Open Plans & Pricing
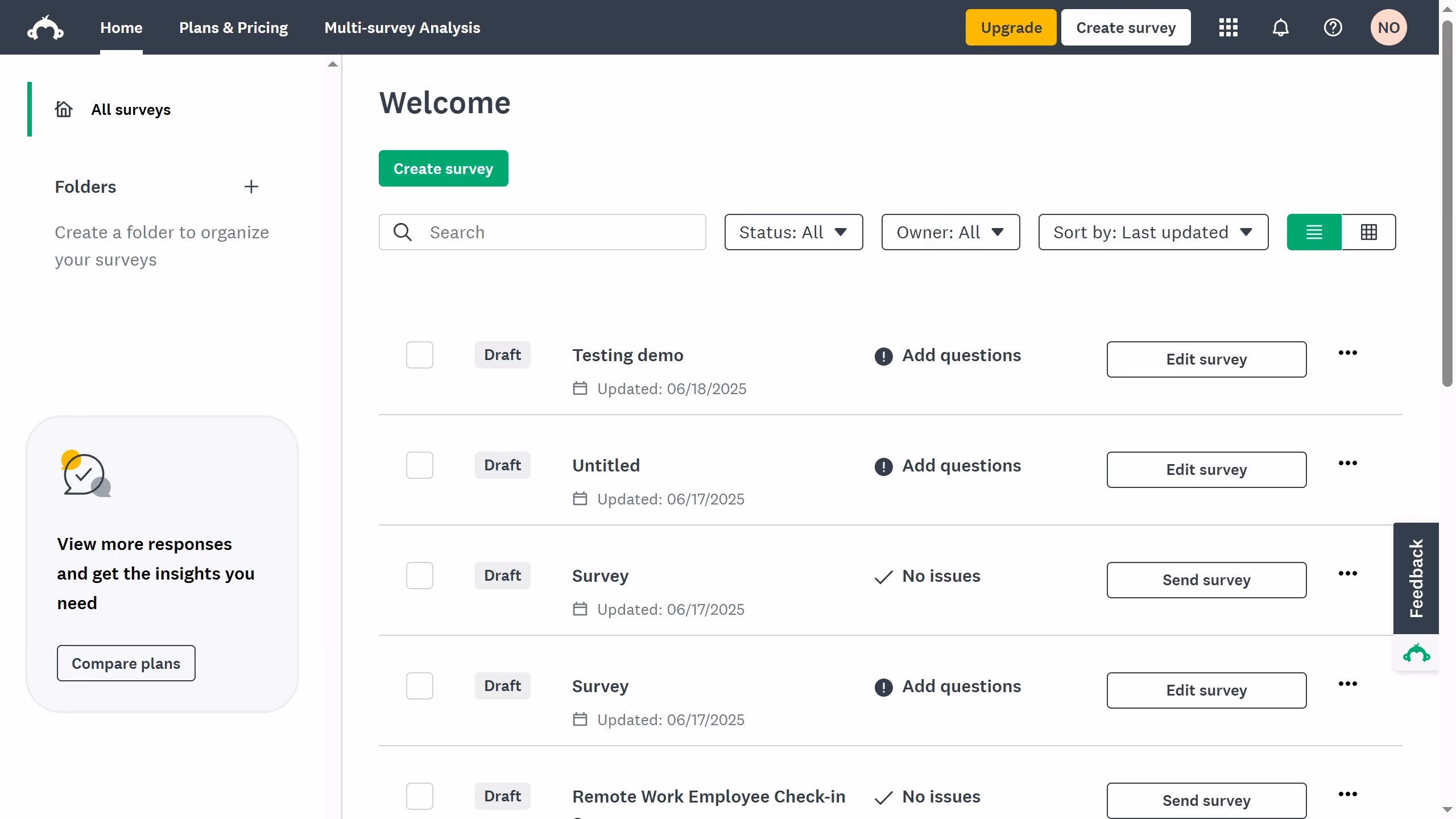The image size is (1456, 819). click(x=233, y=27)
